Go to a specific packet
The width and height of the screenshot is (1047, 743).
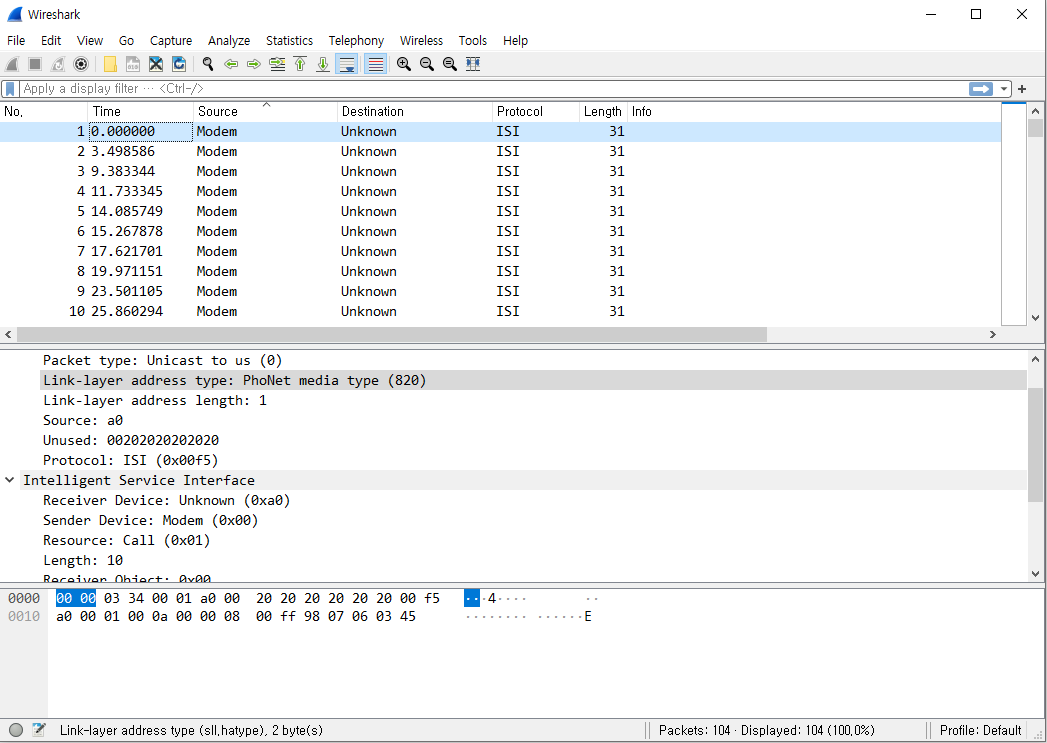point(277,64)
